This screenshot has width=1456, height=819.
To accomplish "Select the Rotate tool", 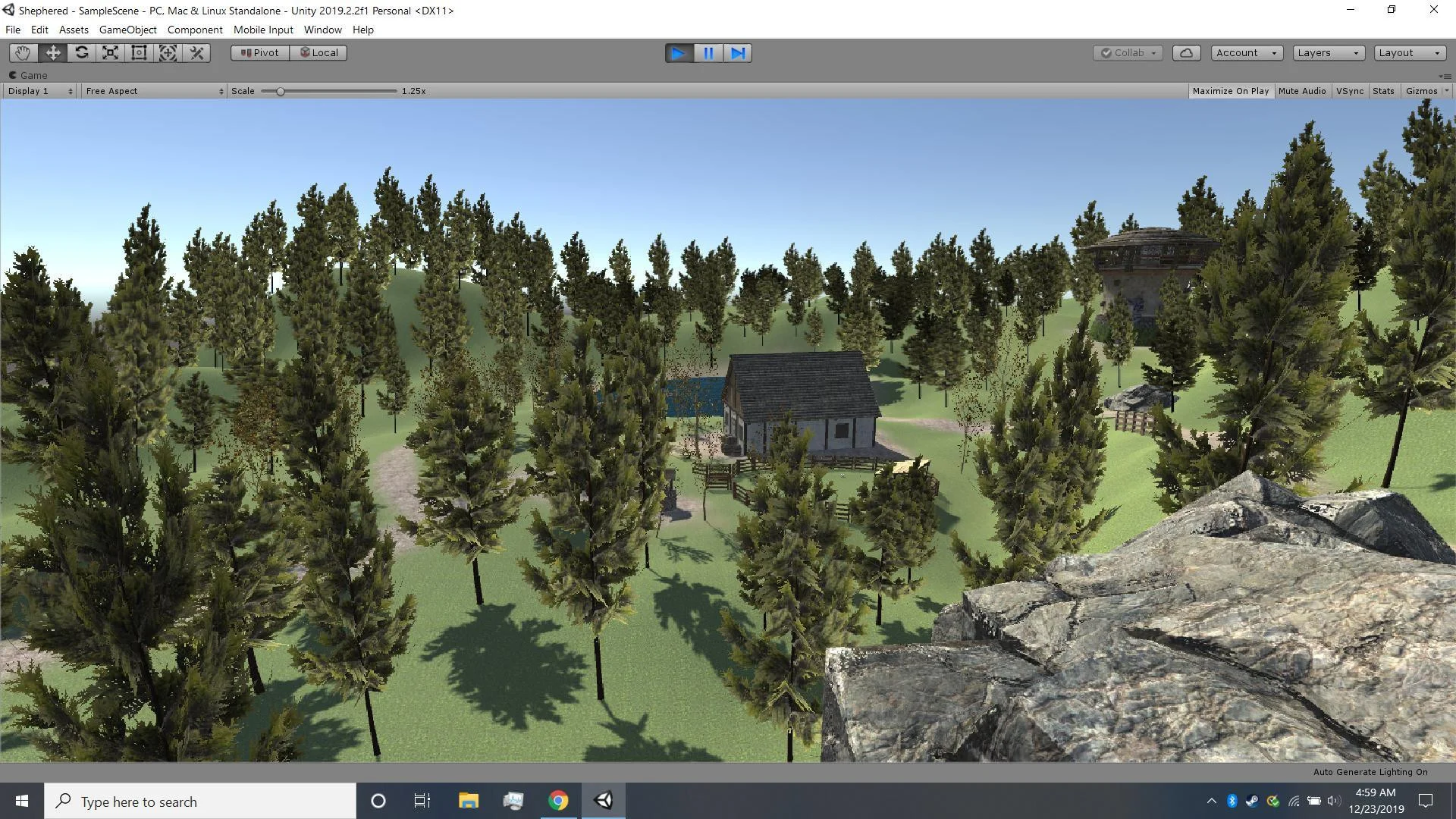I will point(82,52).
